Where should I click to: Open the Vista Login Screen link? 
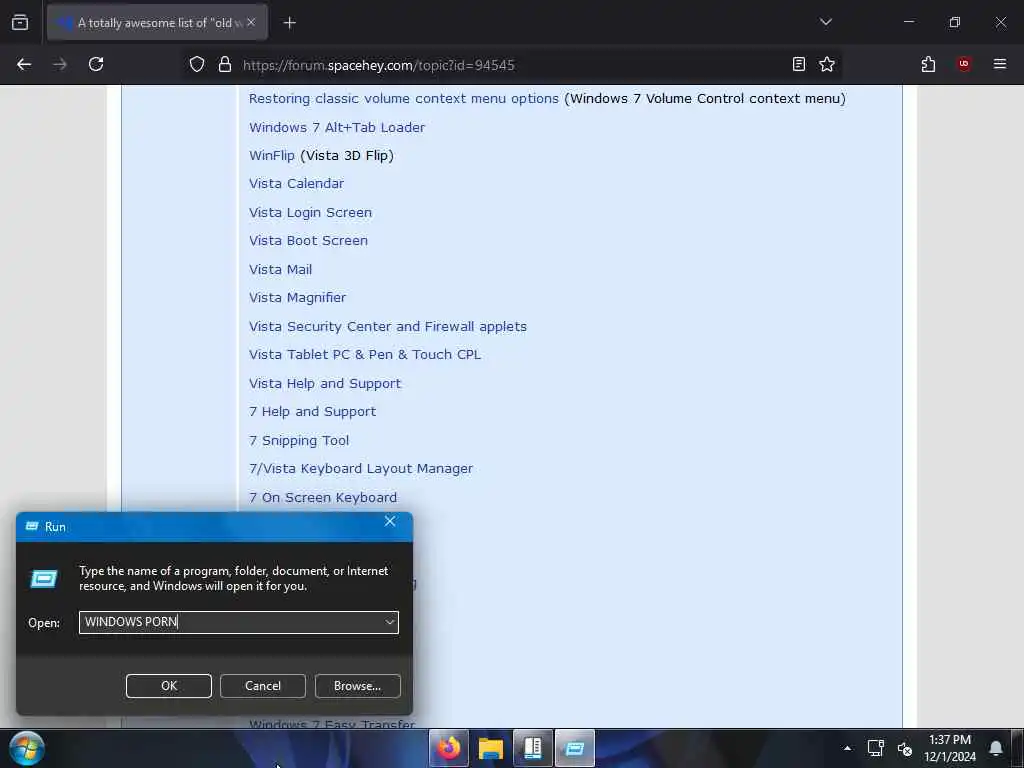pos(310,212)
